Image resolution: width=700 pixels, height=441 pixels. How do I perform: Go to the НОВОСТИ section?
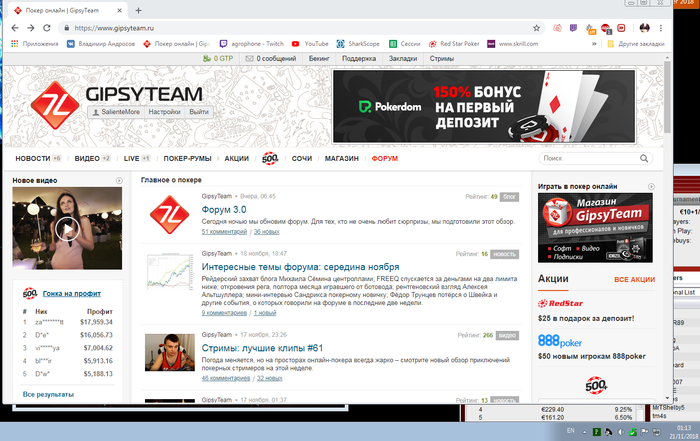(33, 158)
